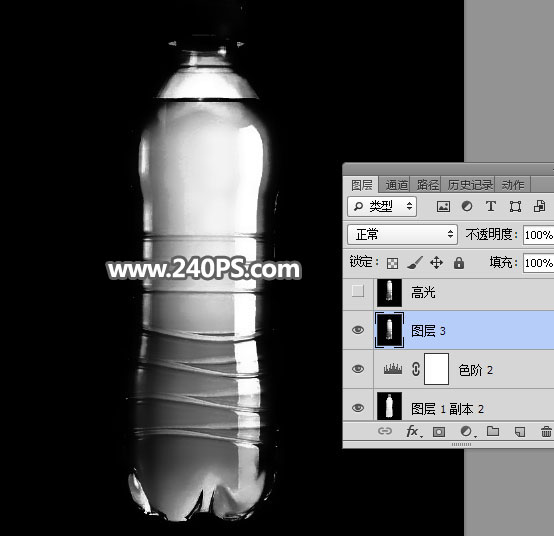Lock layer position move icon
The height and width of the screenshot is (536, 554).
tap(436, 263)
